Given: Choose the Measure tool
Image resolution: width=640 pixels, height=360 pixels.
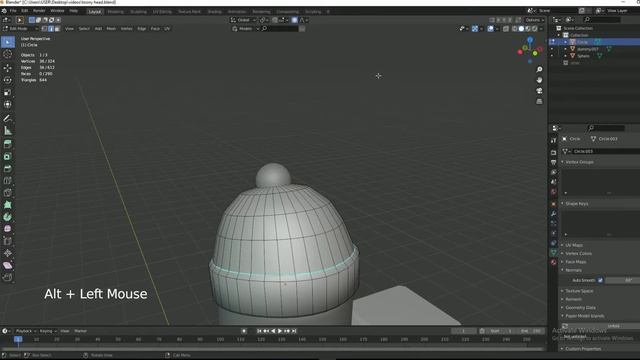Looking at the screenshot, I should [x=8, y=131].
